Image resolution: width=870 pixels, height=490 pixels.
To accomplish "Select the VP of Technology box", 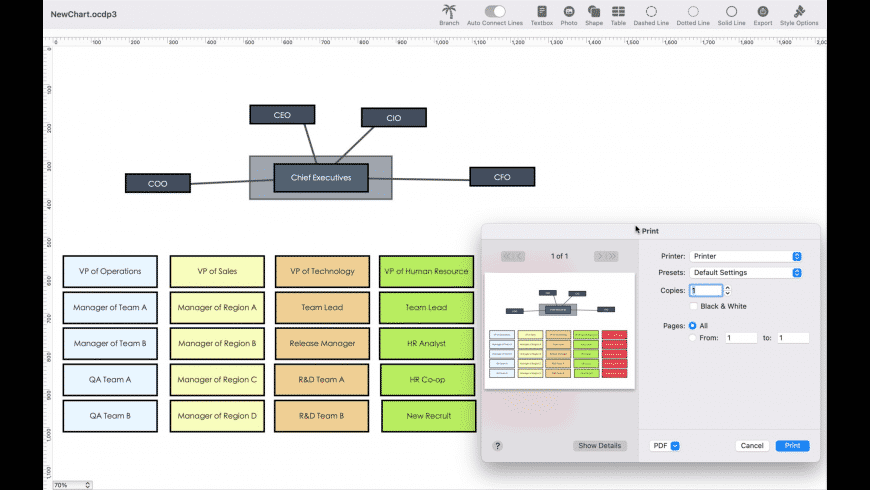I will point(322,271).
